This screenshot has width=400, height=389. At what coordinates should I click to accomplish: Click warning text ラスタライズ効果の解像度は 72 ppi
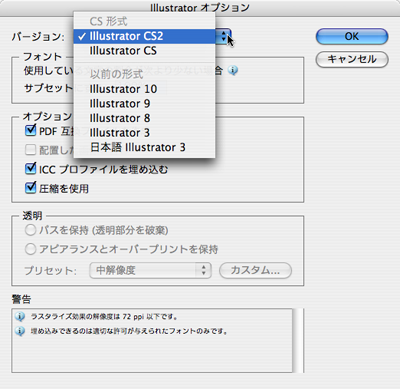104,317
